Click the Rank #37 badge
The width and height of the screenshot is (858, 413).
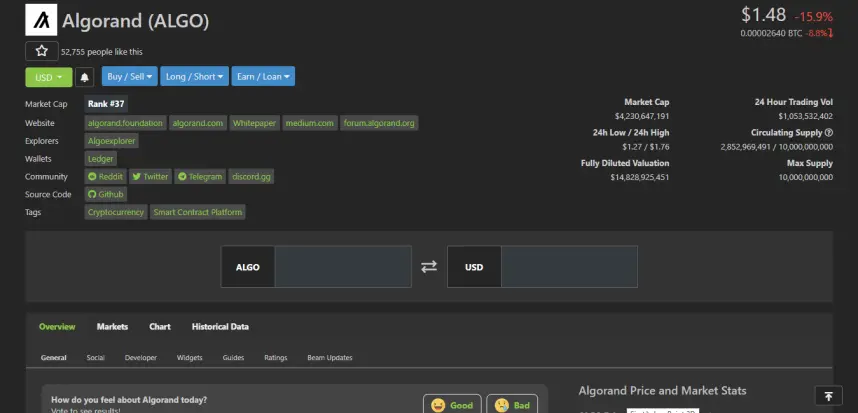[106, 104]
